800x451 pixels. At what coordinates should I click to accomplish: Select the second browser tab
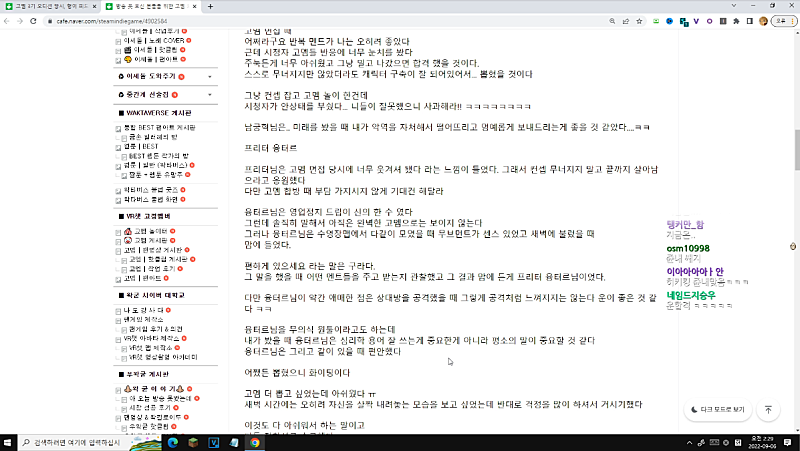point(151,7)
